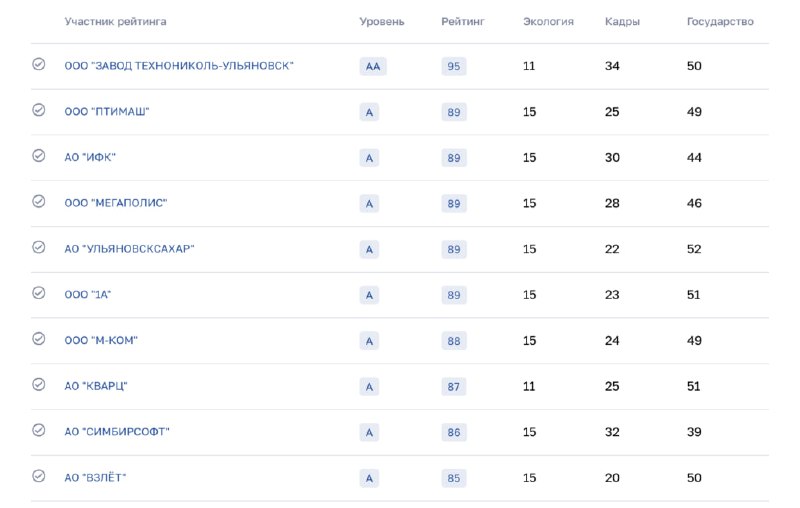
Task: Click check icon beside АО "УЛЬЯНОВСКСАХАР"
Action: 39,247
